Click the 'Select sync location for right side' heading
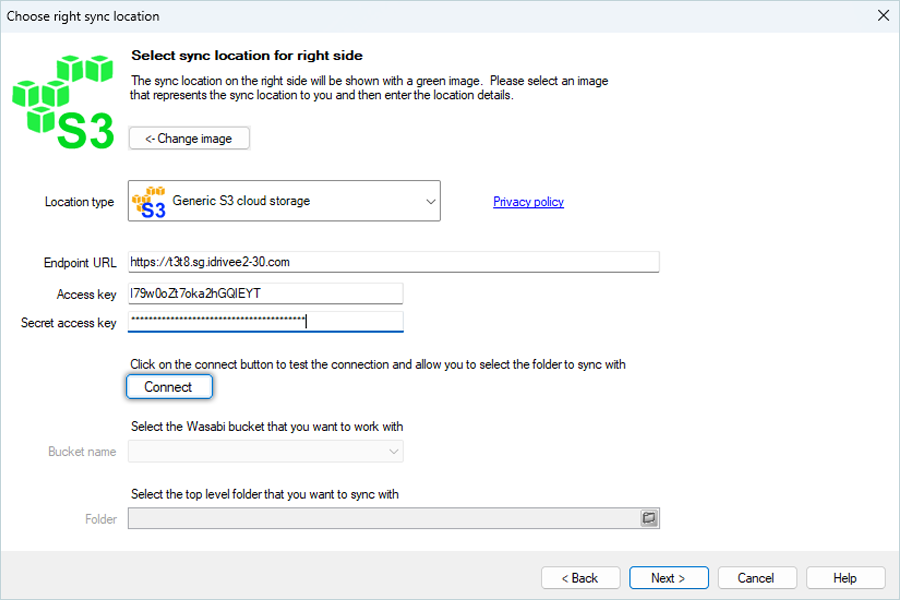Screen dimensions: 900x600 click(247, 56)
